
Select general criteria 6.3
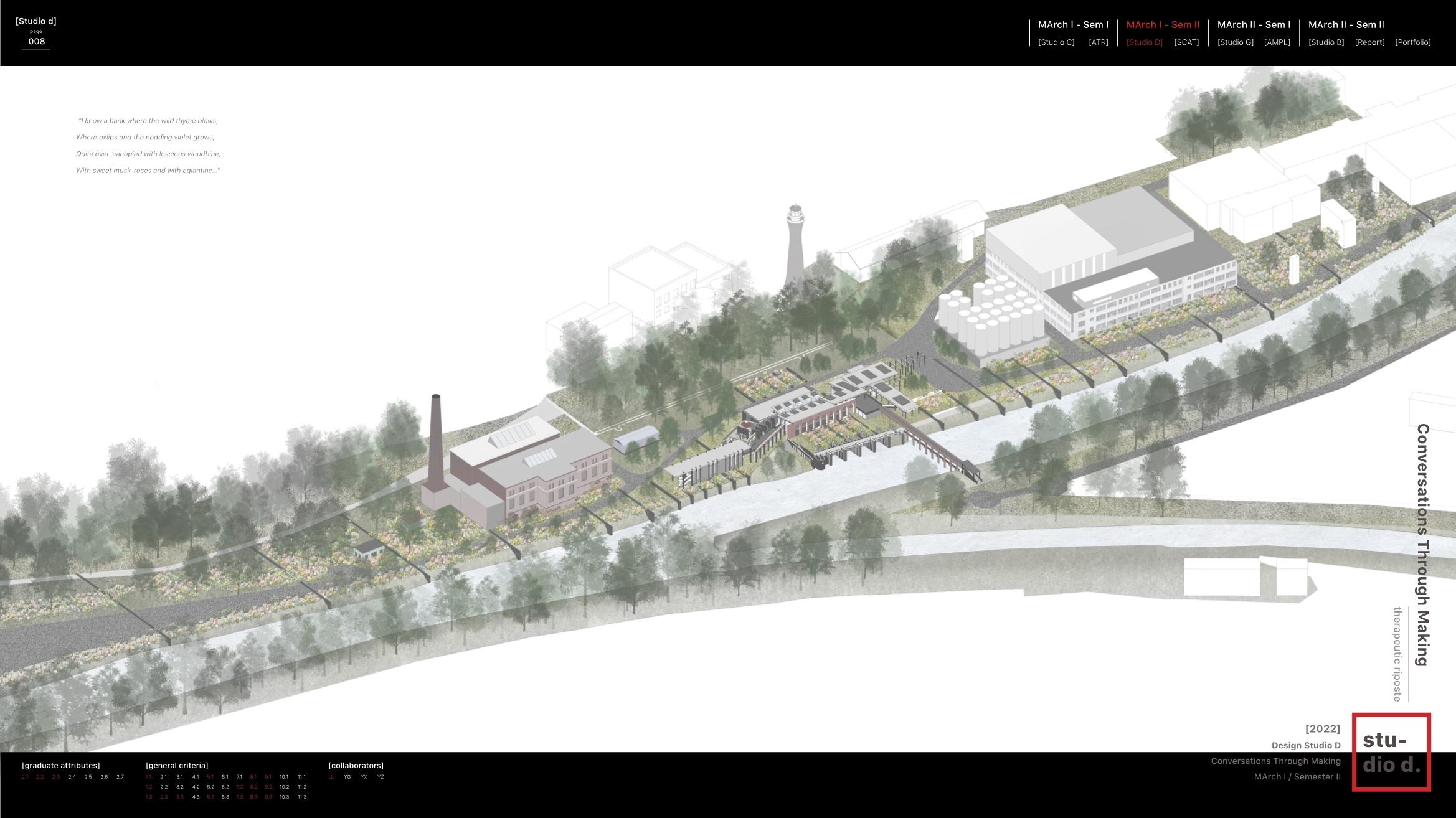click(225, 797)
